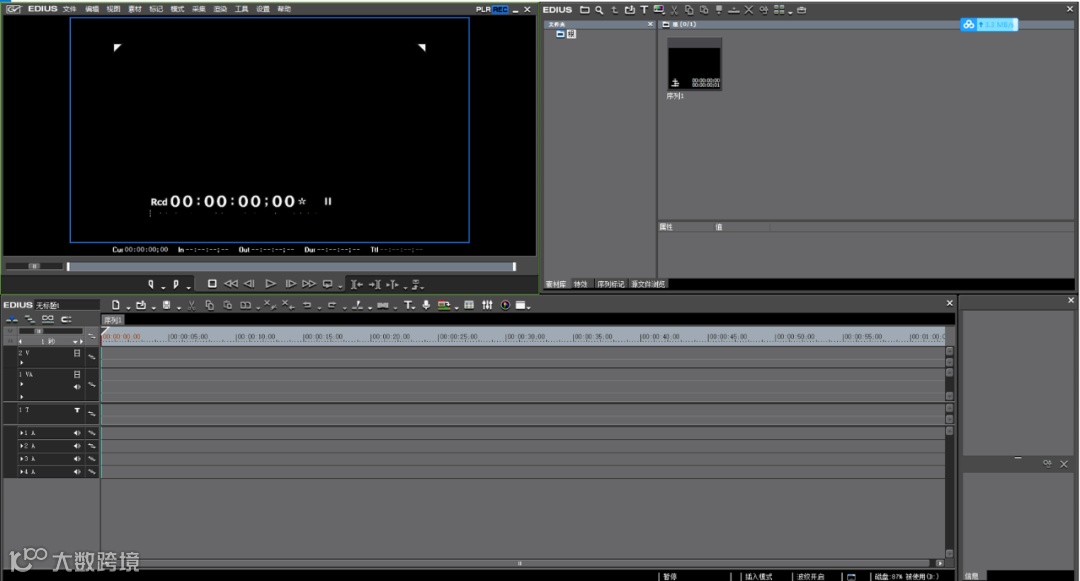Click the replace clip icon

click(245, 305)
